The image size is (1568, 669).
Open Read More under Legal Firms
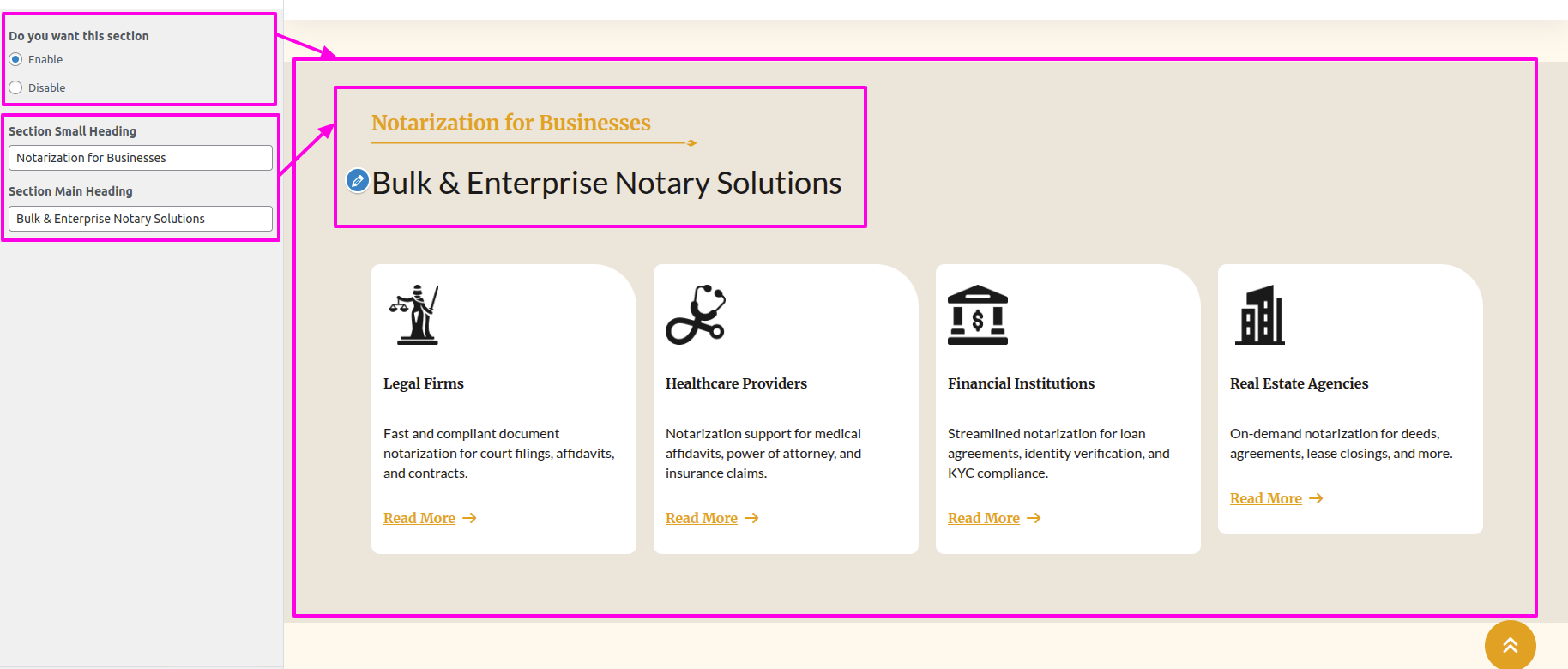pyautogui.click(x=419, y=518)
